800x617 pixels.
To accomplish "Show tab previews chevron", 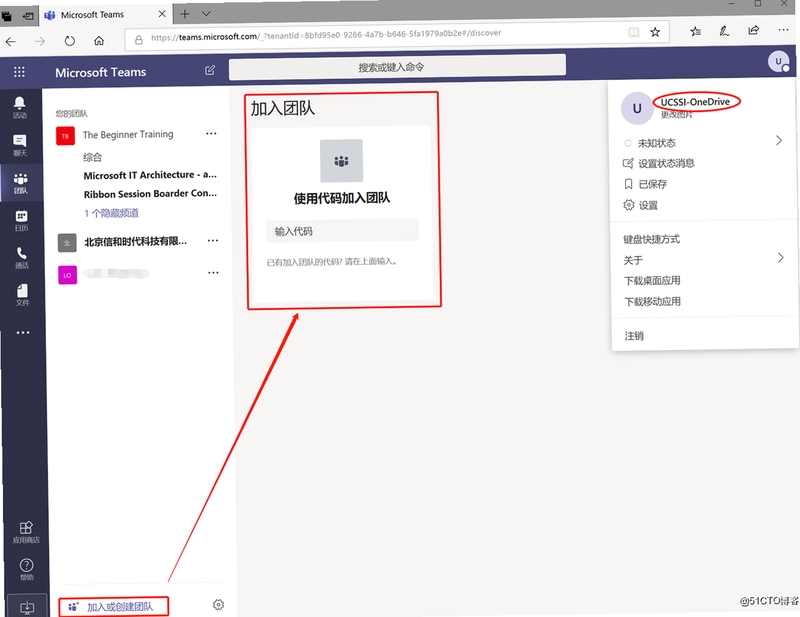I will coord(206,14).
